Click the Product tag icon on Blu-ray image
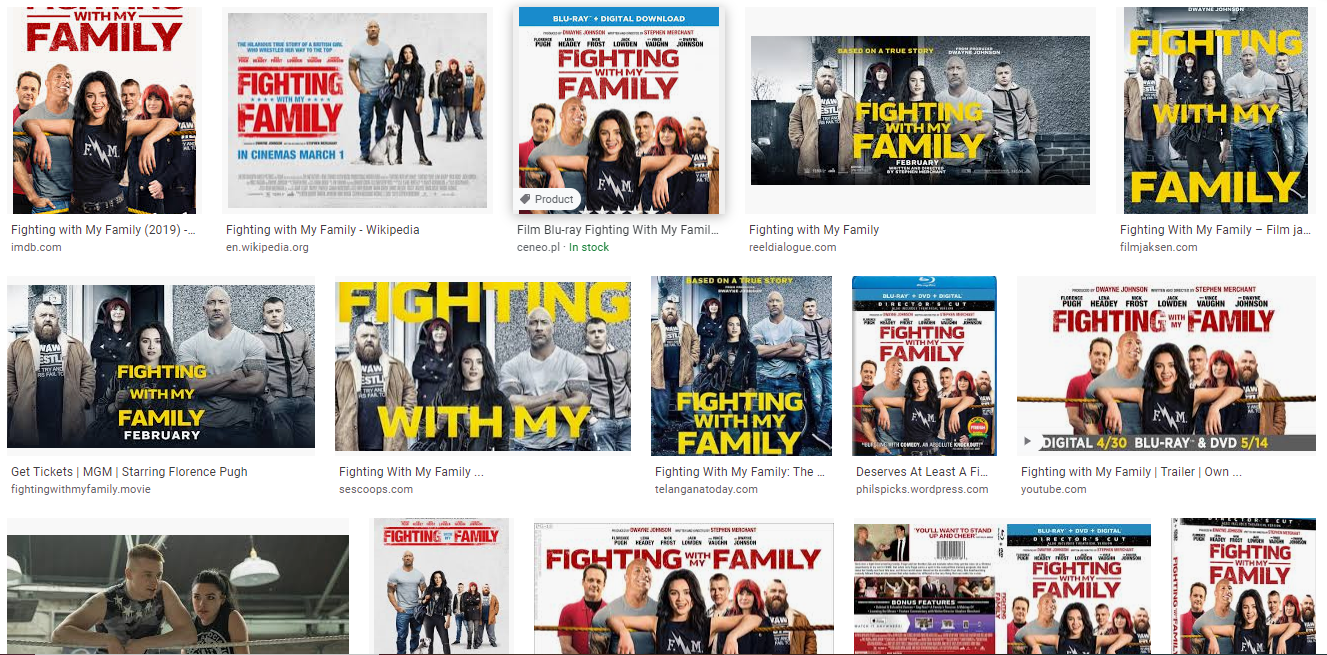Viewport: 1327px width, 655px height. (x=525, y=199)
